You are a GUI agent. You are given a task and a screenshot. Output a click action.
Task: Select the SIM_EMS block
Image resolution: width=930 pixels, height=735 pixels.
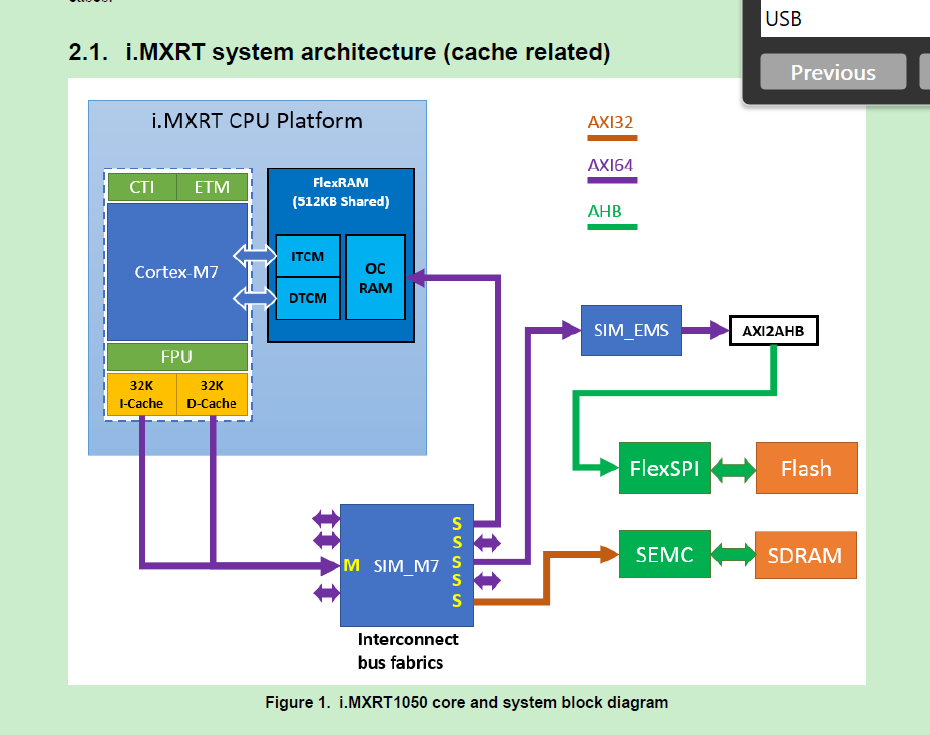(631, 330)
